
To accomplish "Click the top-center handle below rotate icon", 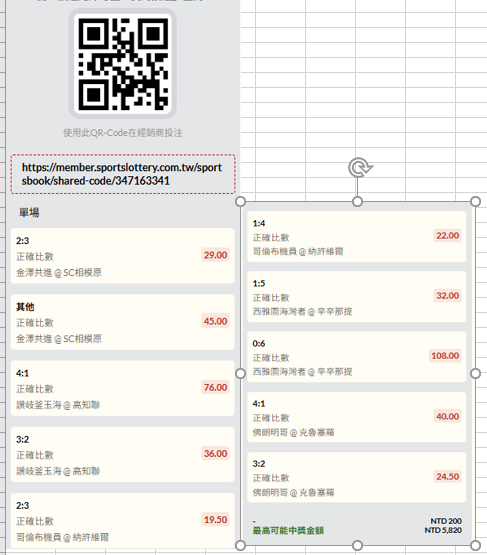I will coord(357,201).
